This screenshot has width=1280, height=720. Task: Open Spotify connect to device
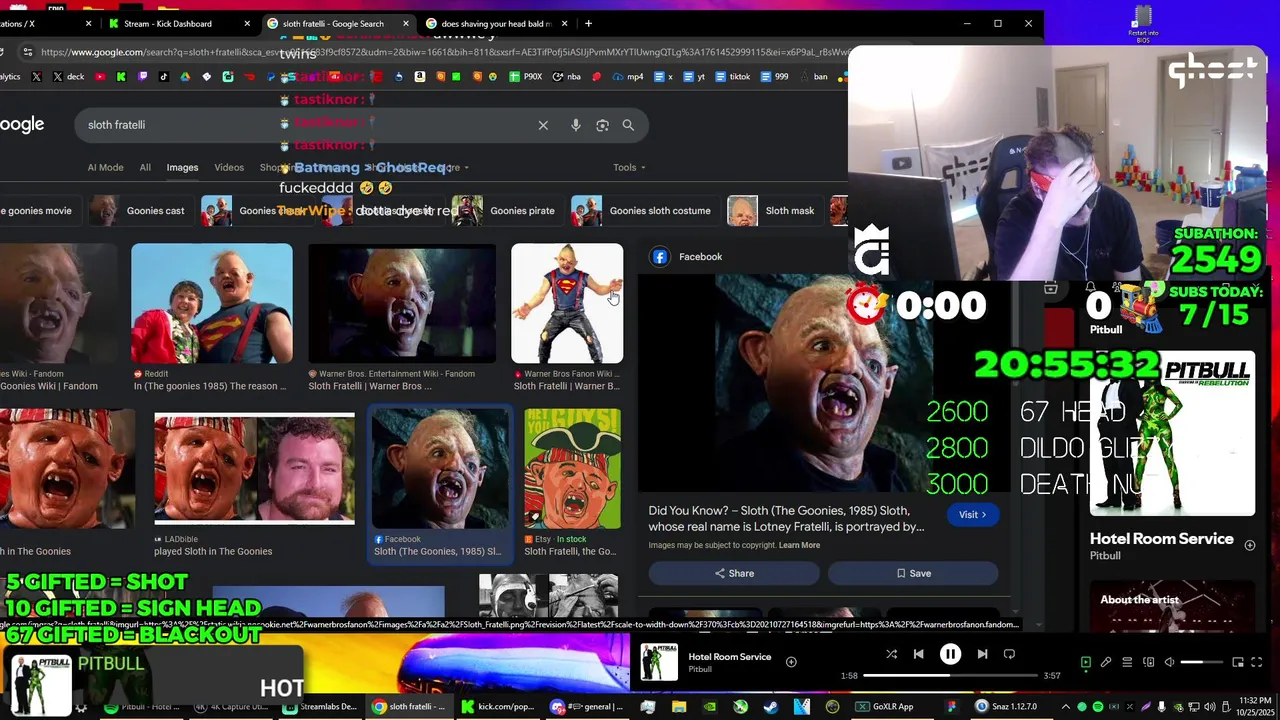[1148, 662]
